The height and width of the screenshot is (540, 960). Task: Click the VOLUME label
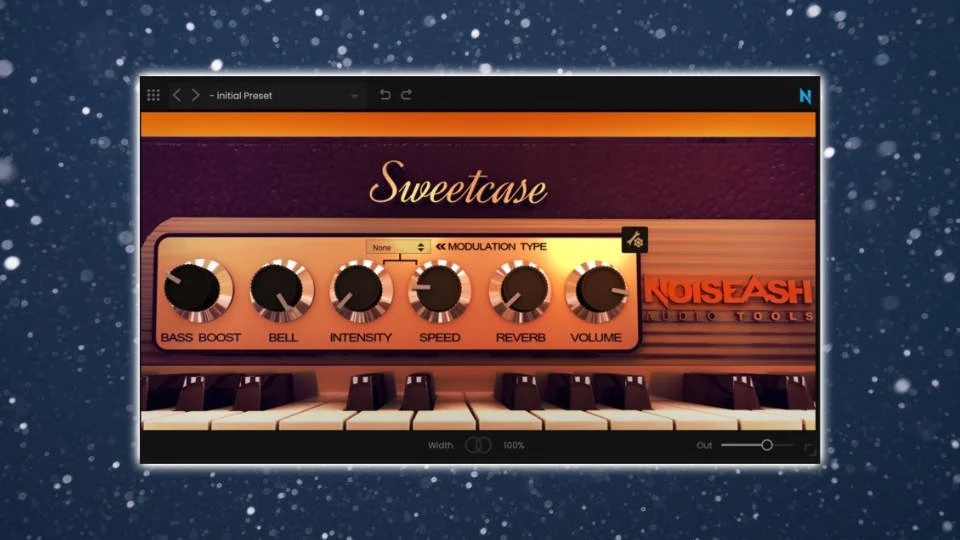click(x=596, y=337)
